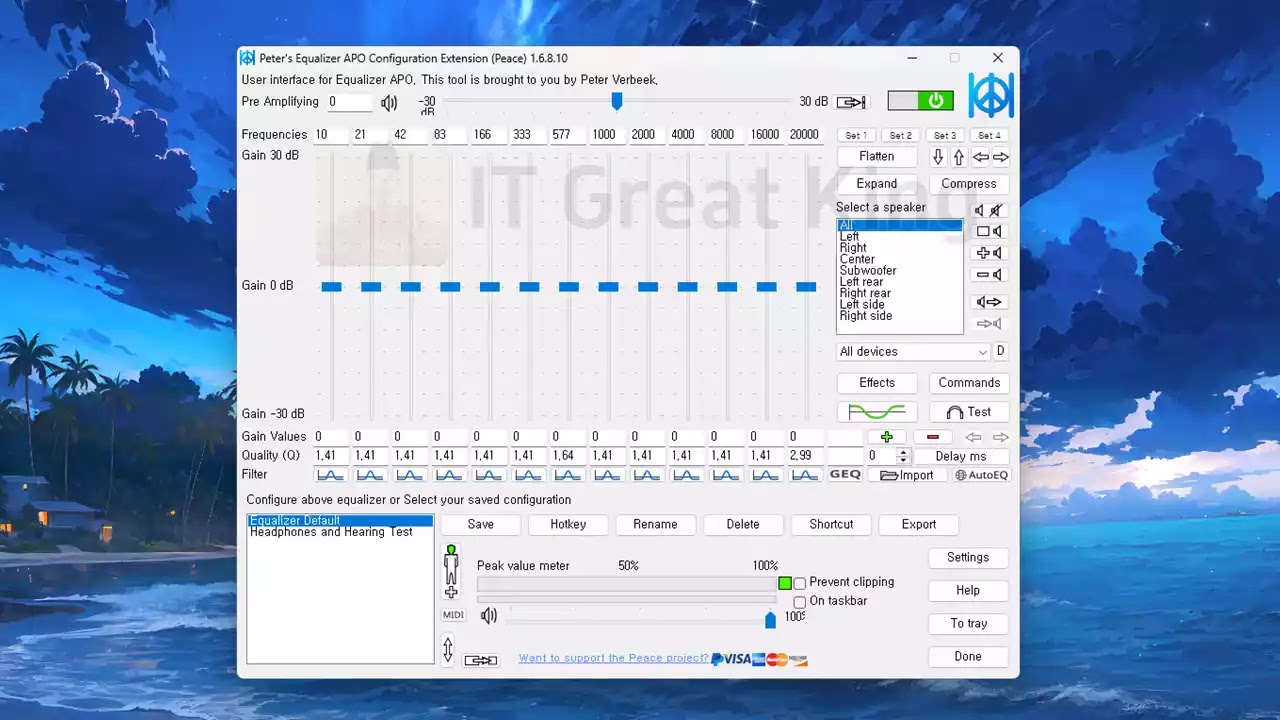Click the Peace logo icon
The height and width of the screenshot is (720, 1280).
(991, 95)
